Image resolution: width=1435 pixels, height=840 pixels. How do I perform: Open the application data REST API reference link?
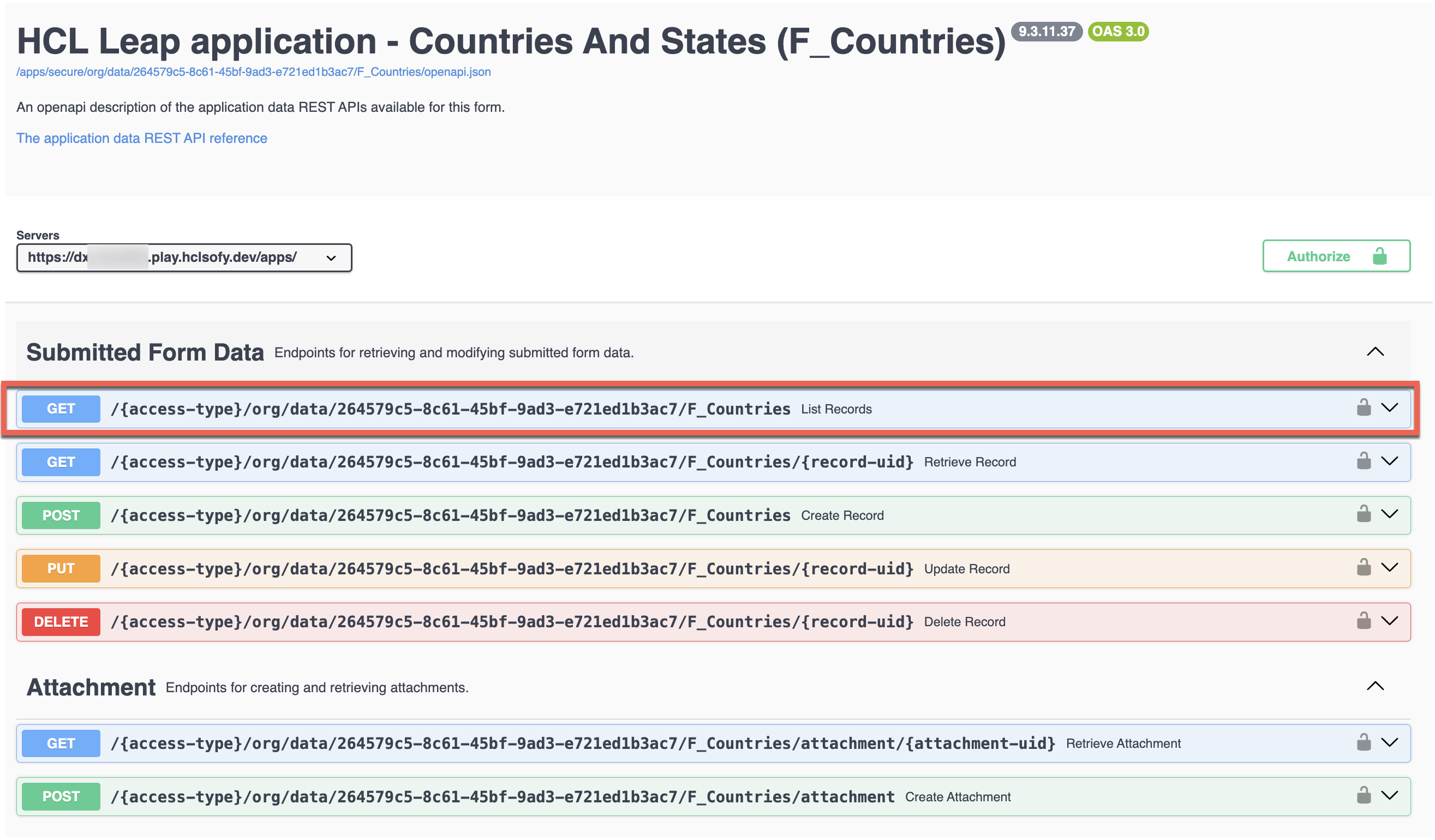point(142,139)
